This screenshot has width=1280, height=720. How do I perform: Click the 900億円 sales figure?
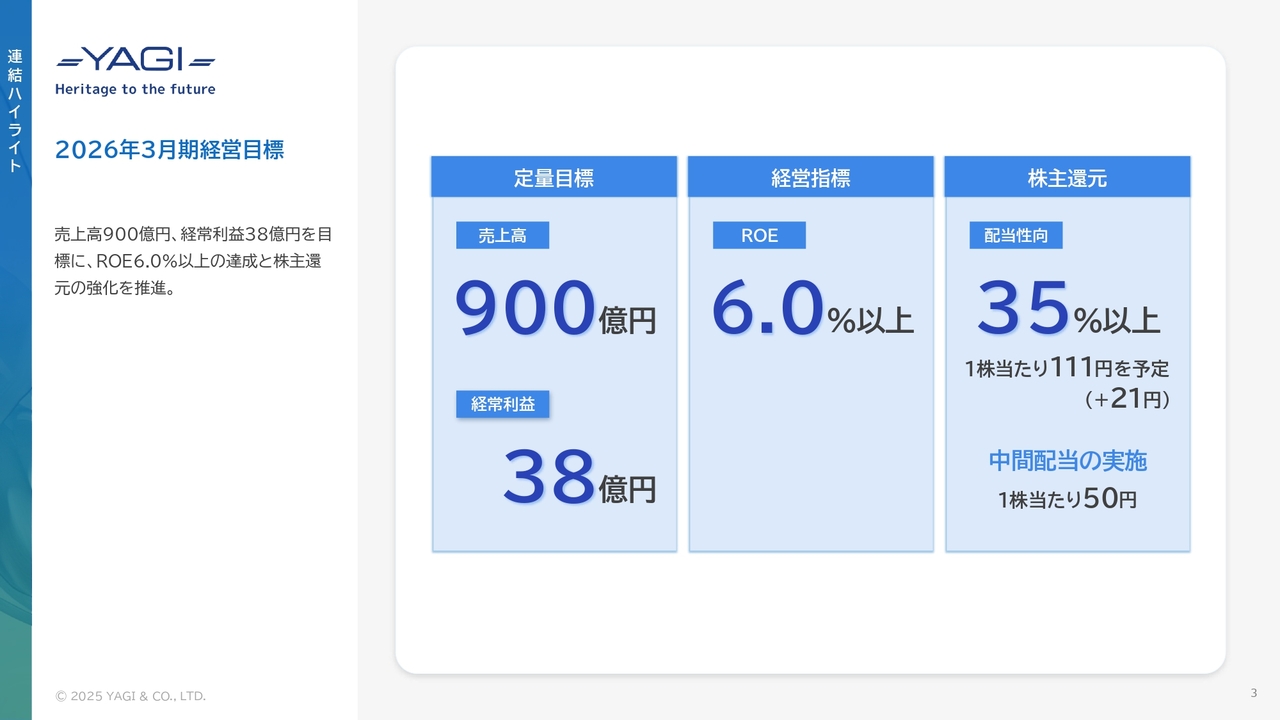point(555,310)
